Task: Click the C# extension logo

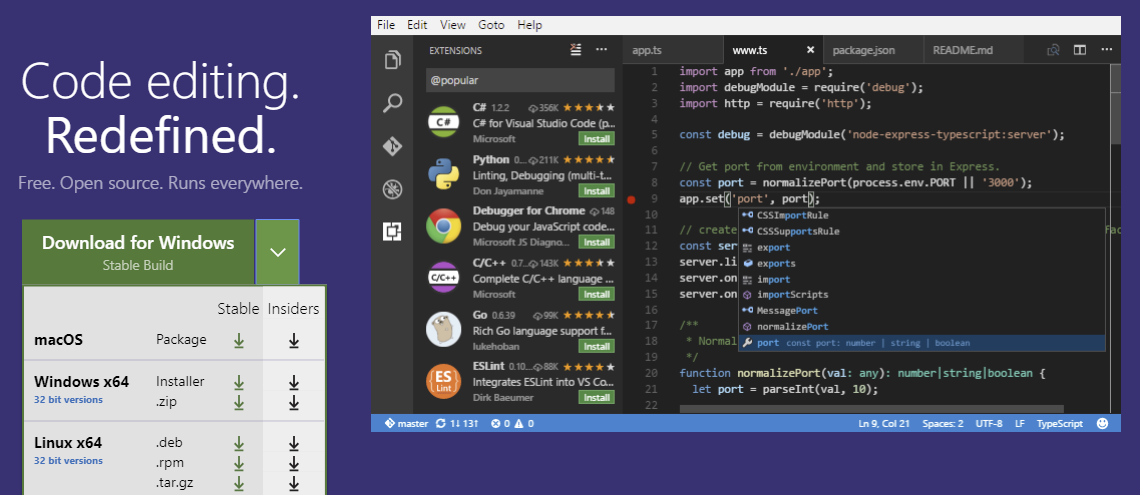Action: 443,122
